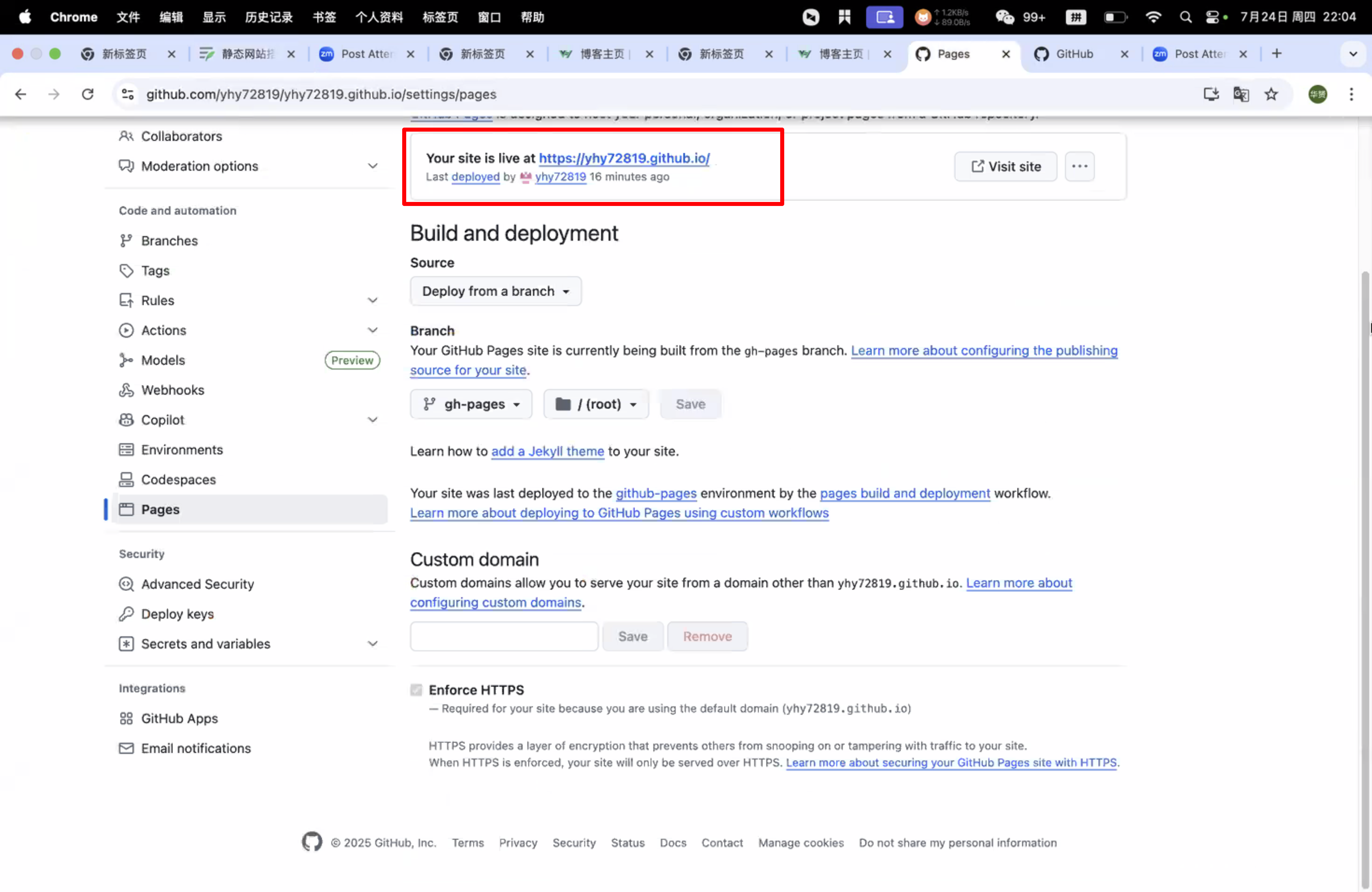Image resolution: width=1372 pixels, height=892 pixels.
Task: Close the Pages browser tab
Action: click(1006, 54)
